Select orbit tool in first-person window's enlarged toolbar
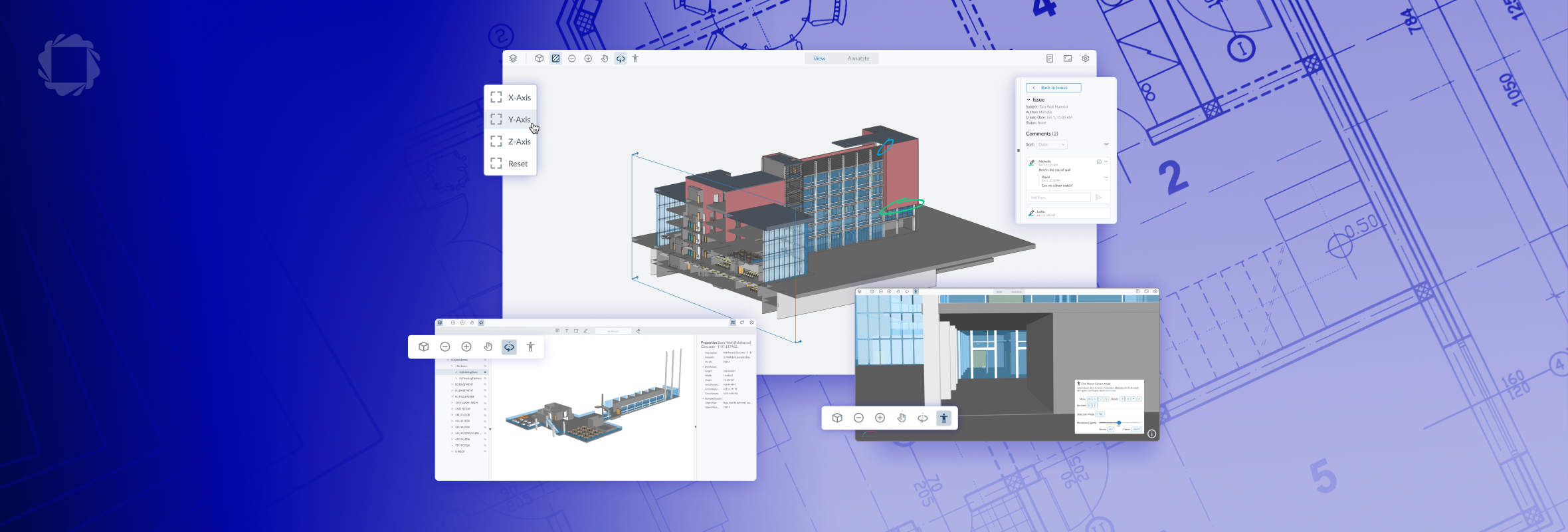Screen dimensions: 1568x532 point(923,418)
